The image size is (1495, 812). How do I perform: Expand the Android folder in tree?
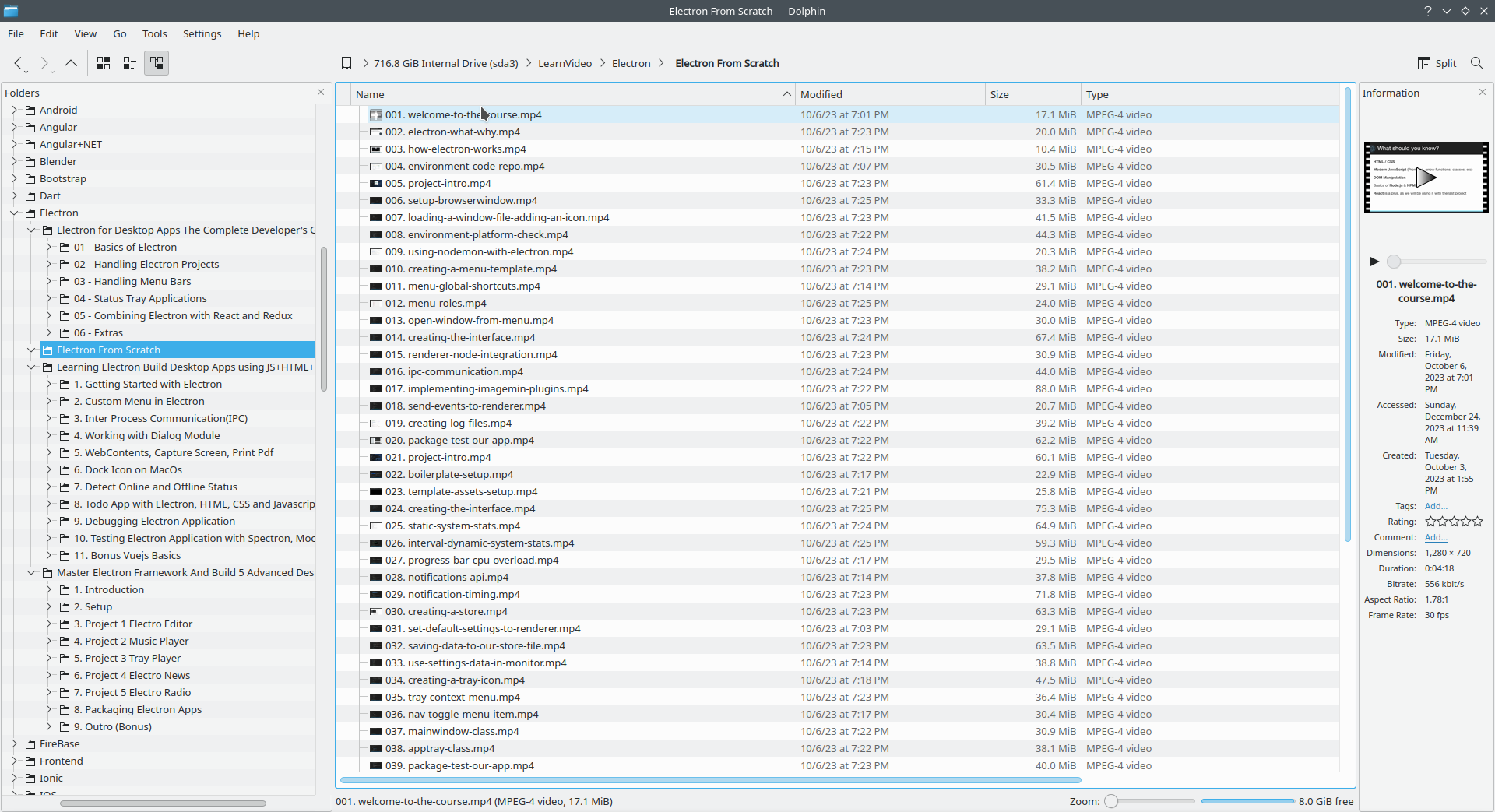[14, 111]
